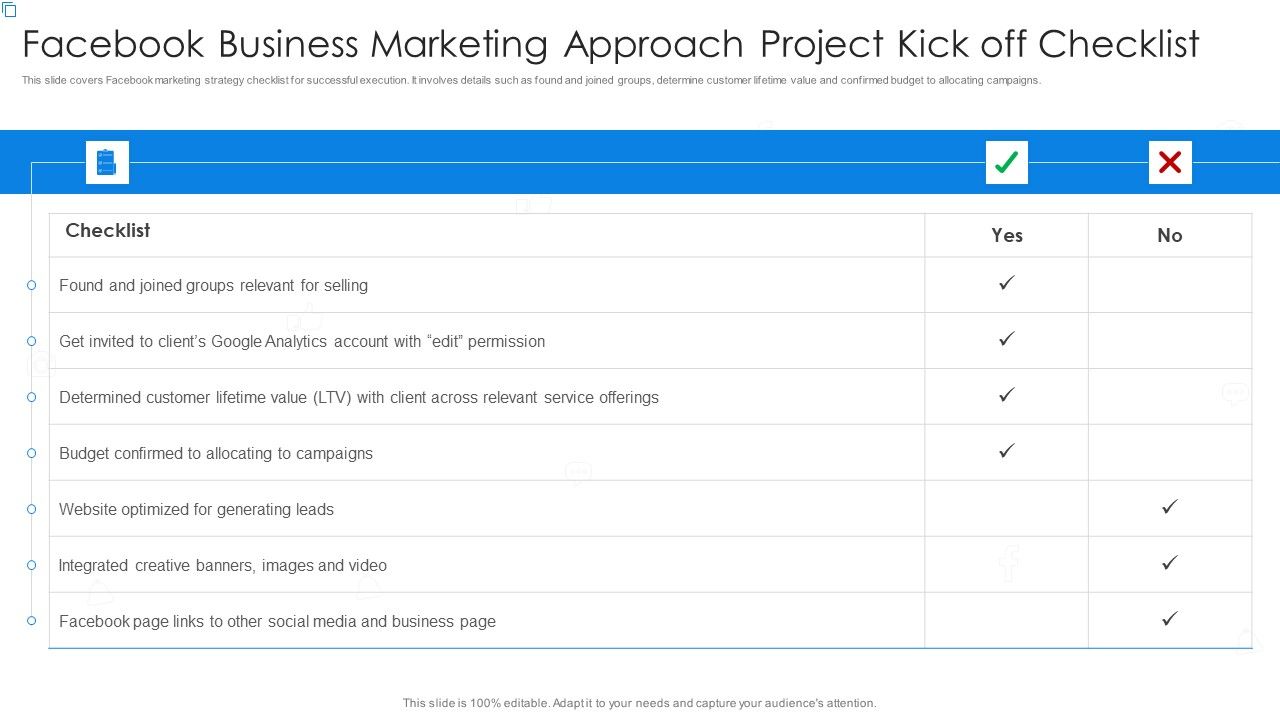The height and width of the screenshot is (720, 1280).
Task: Click the Yes checkmark for found and joined groups
Action: tap(1007, 283)
